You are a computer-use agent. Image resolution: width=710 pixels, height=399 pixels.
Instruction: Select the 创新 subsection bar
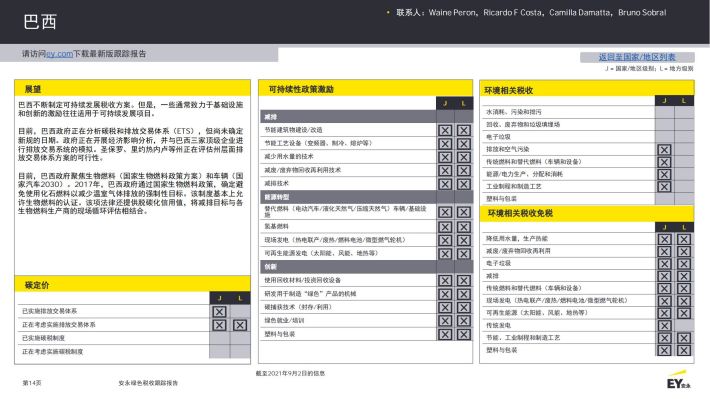coord(348,267)
